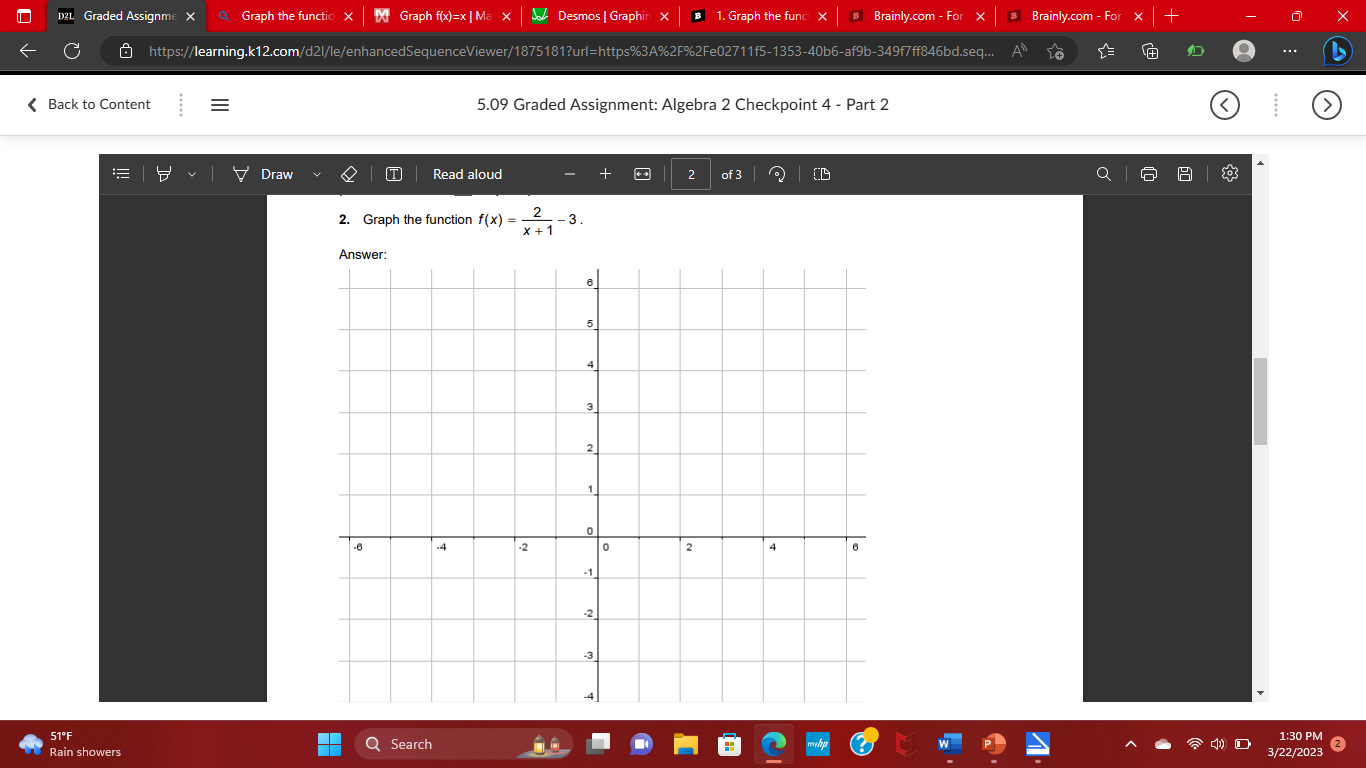This screenshot has height=768, width=1366.
Task: Start Read aloud for the page
Action: point(466,174)
